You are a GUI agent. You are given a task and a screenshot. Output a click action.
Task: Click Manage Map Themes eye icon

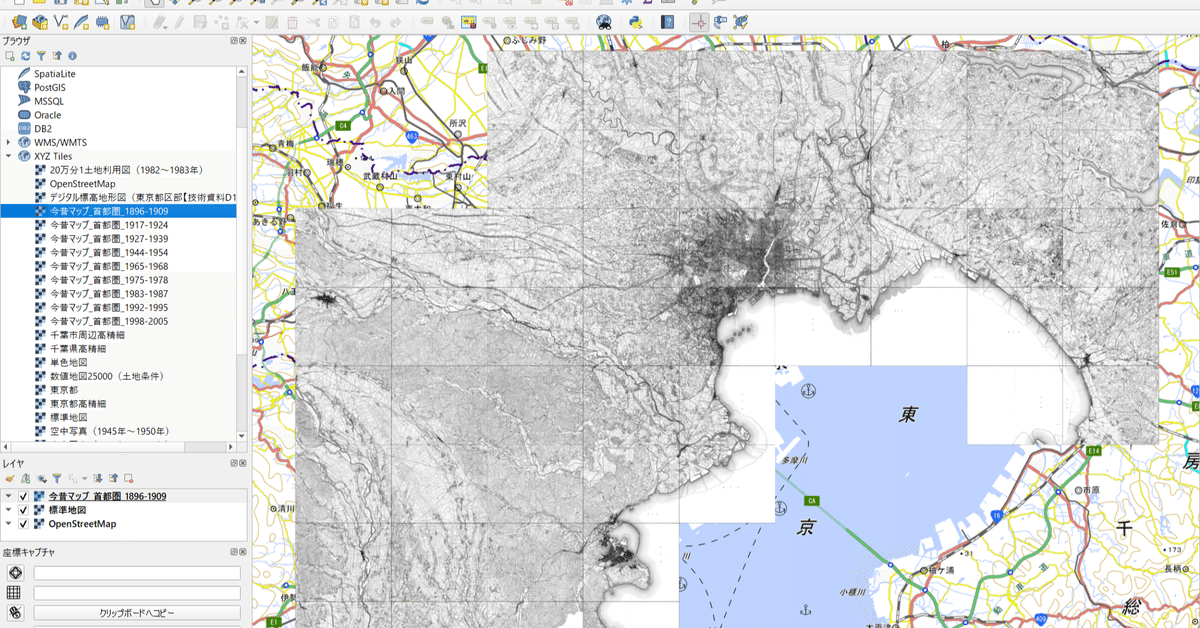point(41,479)
